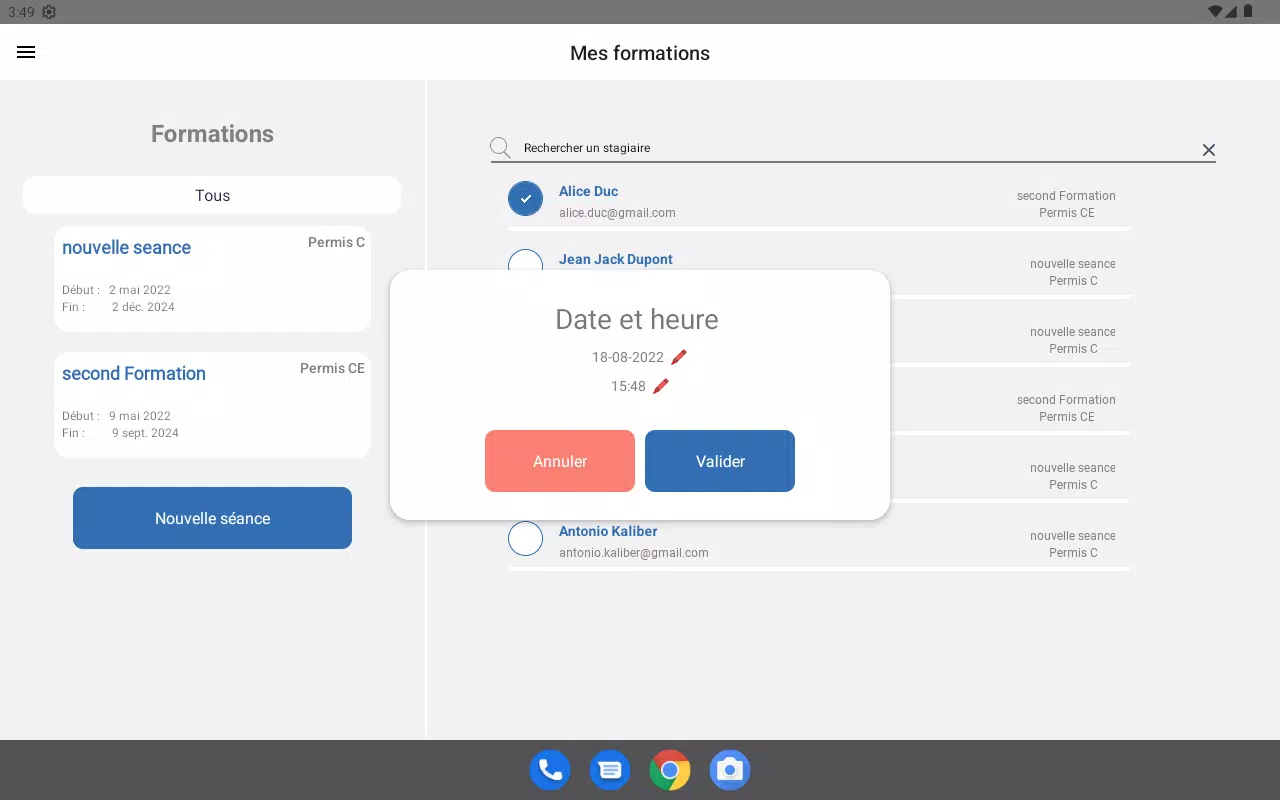Click the 2 déc. 2024 end date
The height and width of the screenshot is (800, 1280).
(x=143, y=307)
